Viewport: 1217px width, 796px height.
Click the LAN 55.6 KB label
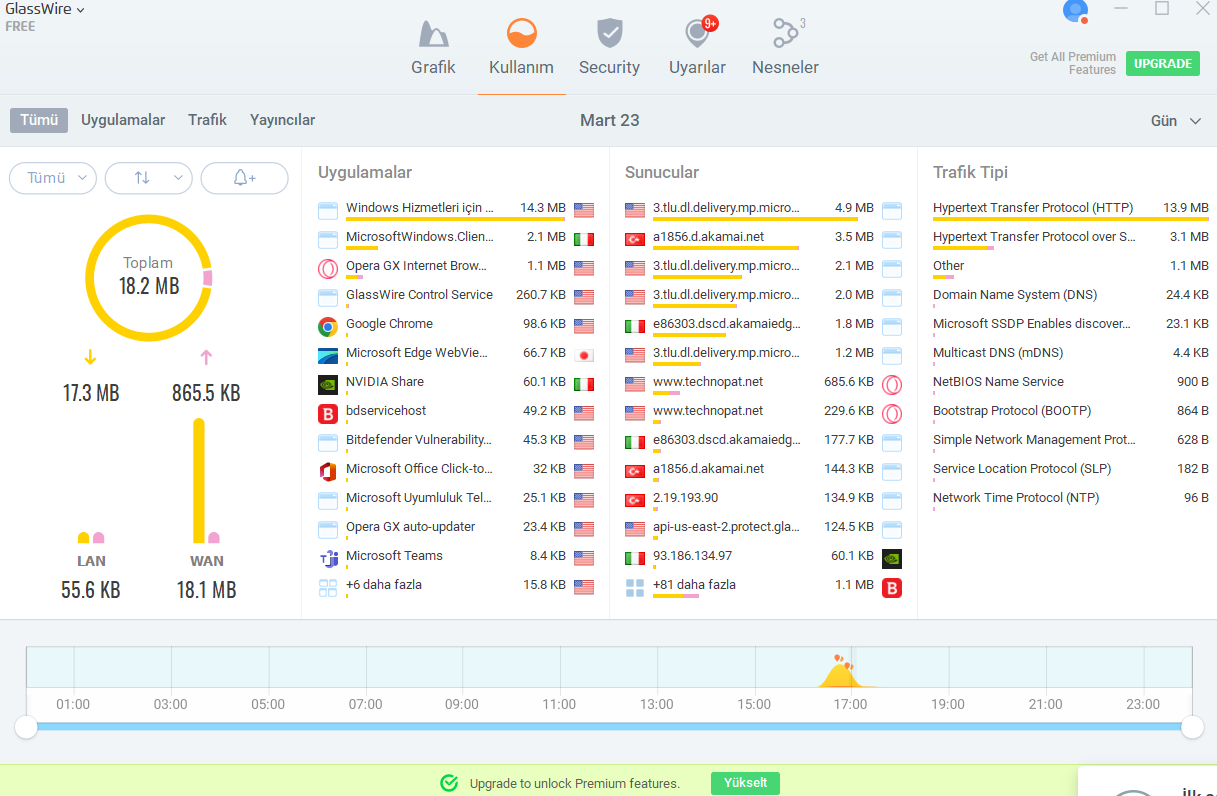click(x=91, y=590)
